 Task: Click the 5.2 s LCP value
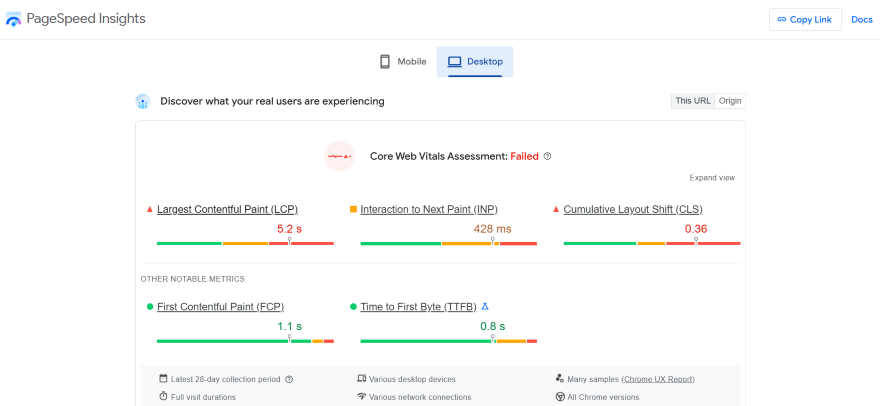(x=290, y=229)
